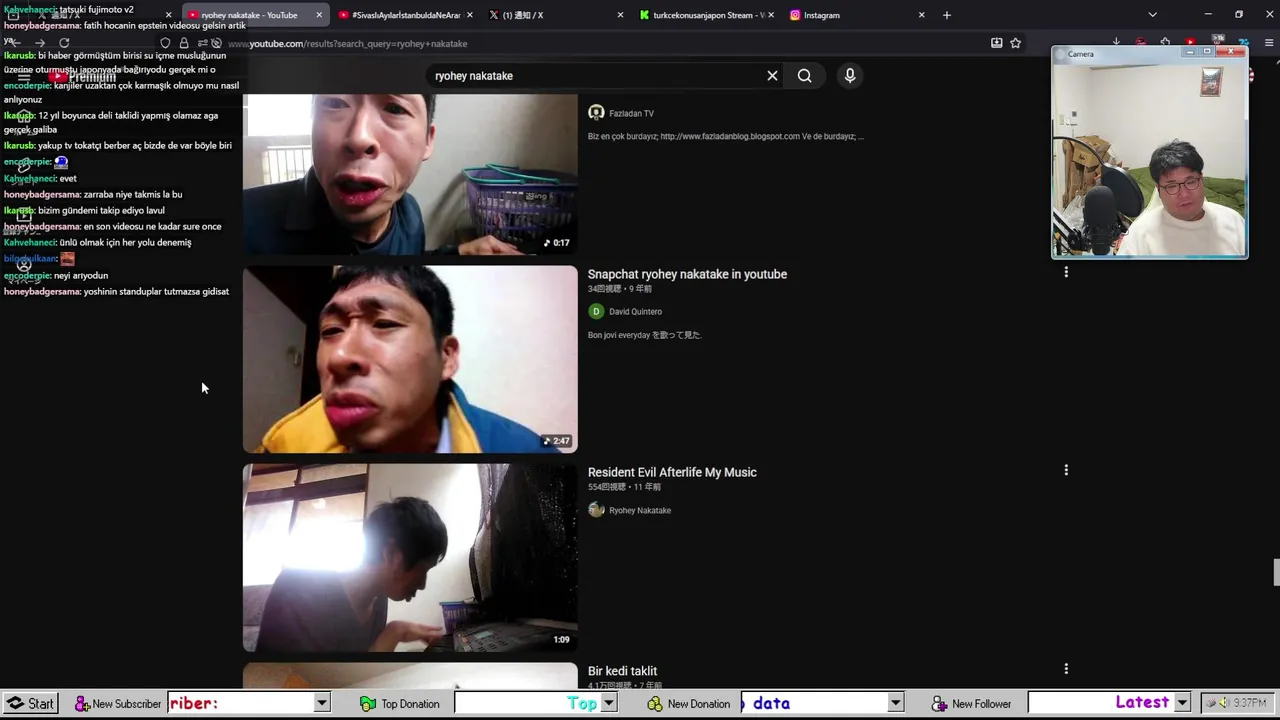Open Fazladan TV channel name link
The image size is (1280, 720).
631,114
